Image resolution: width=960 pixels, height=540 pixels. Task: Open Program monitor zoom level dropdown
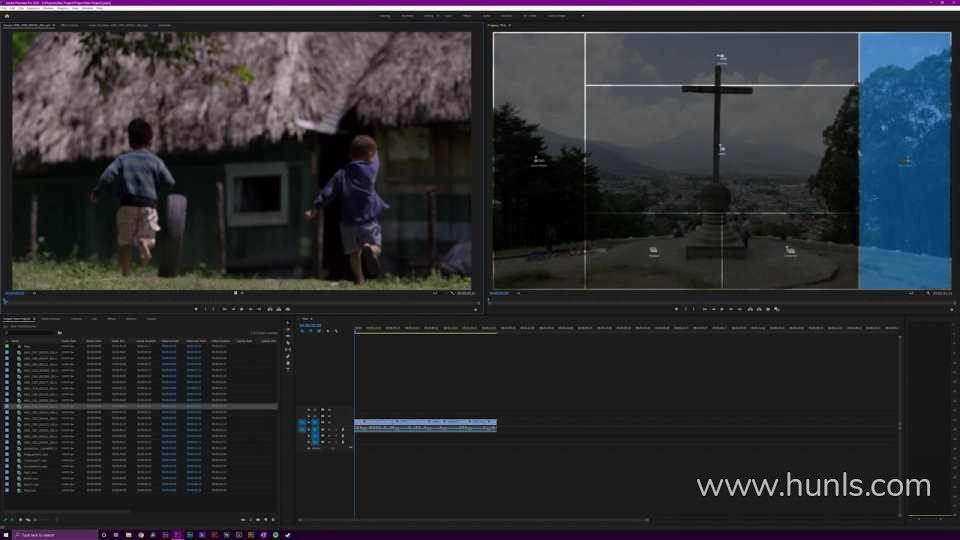pyautogui.click(x=518, y=293)
